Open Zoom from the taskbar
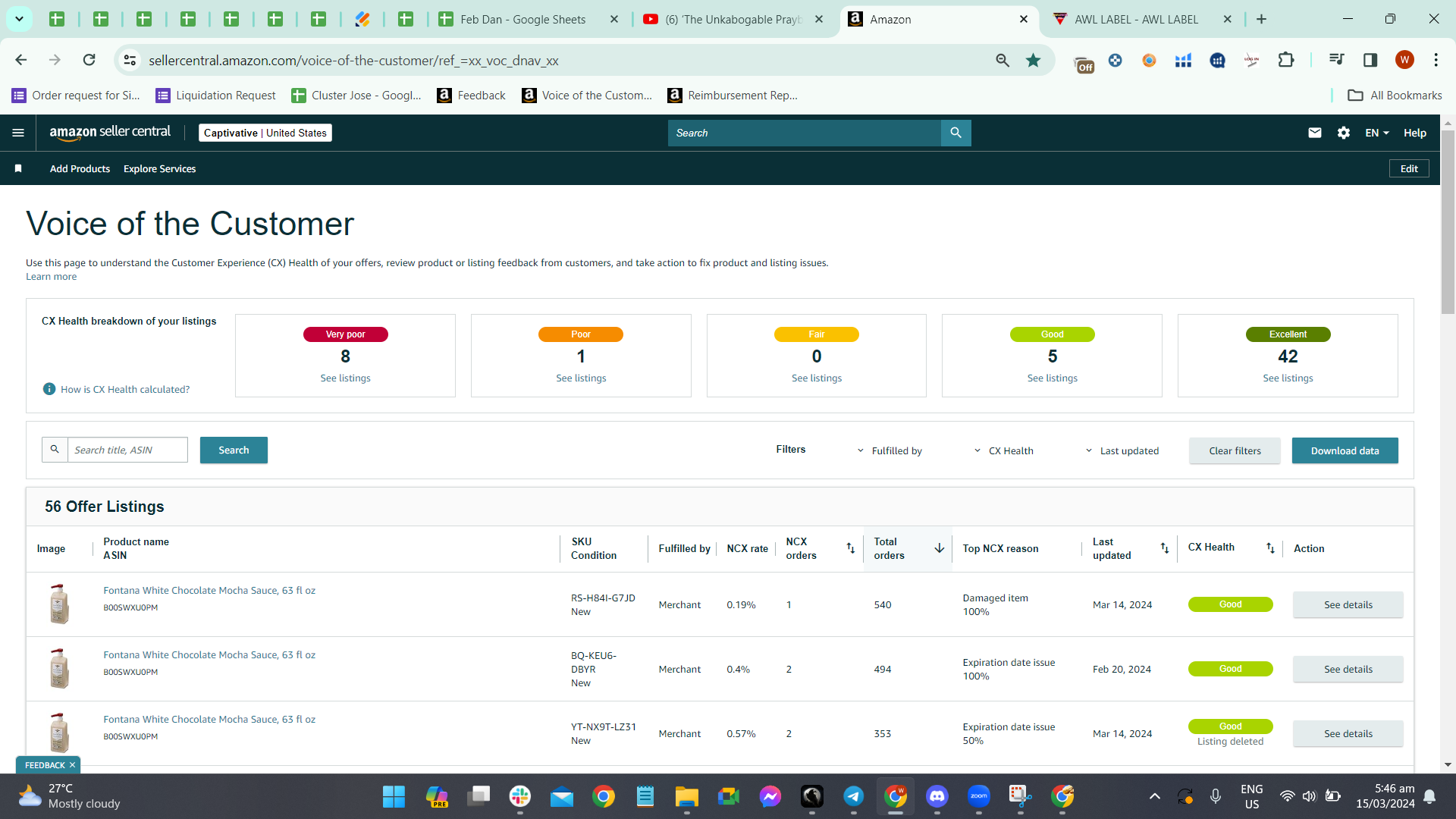Viewport: 1456px width, 819px height. pos(979,796)
